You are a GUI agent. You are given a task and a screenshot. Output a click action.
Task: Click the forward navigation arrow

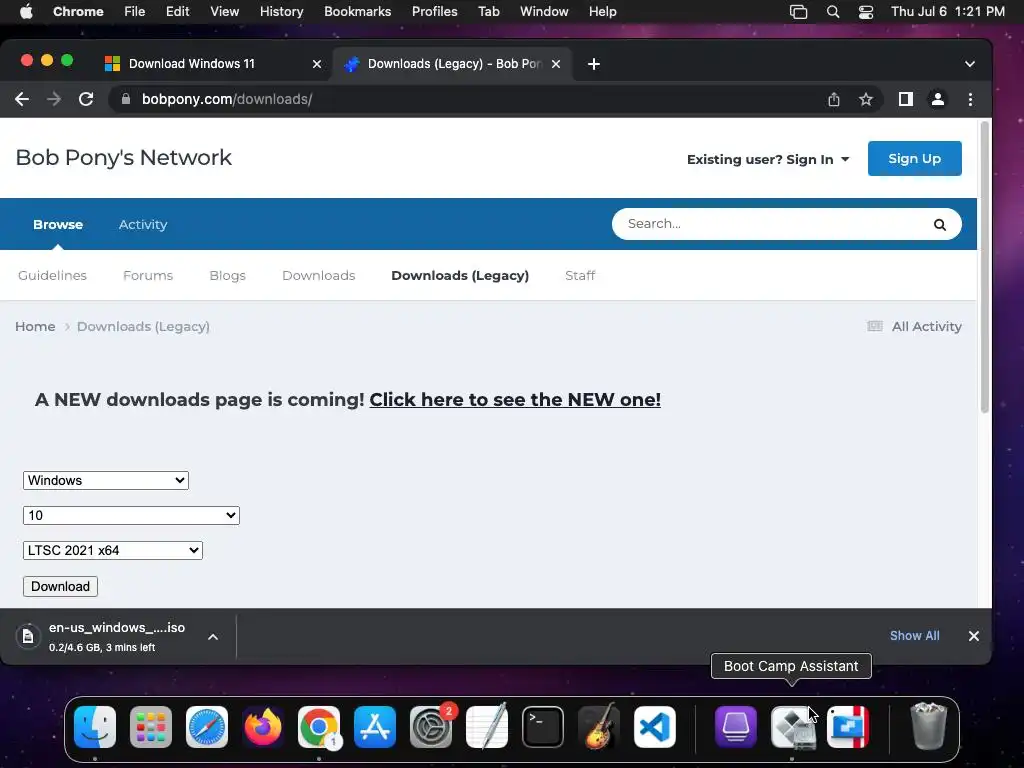point(54,99)
